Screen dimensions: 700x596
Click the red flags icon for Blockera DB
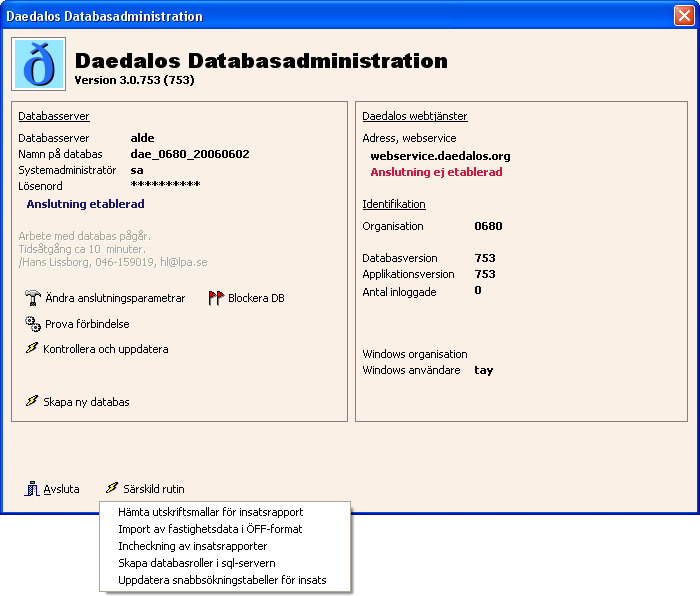click(216, 298)
